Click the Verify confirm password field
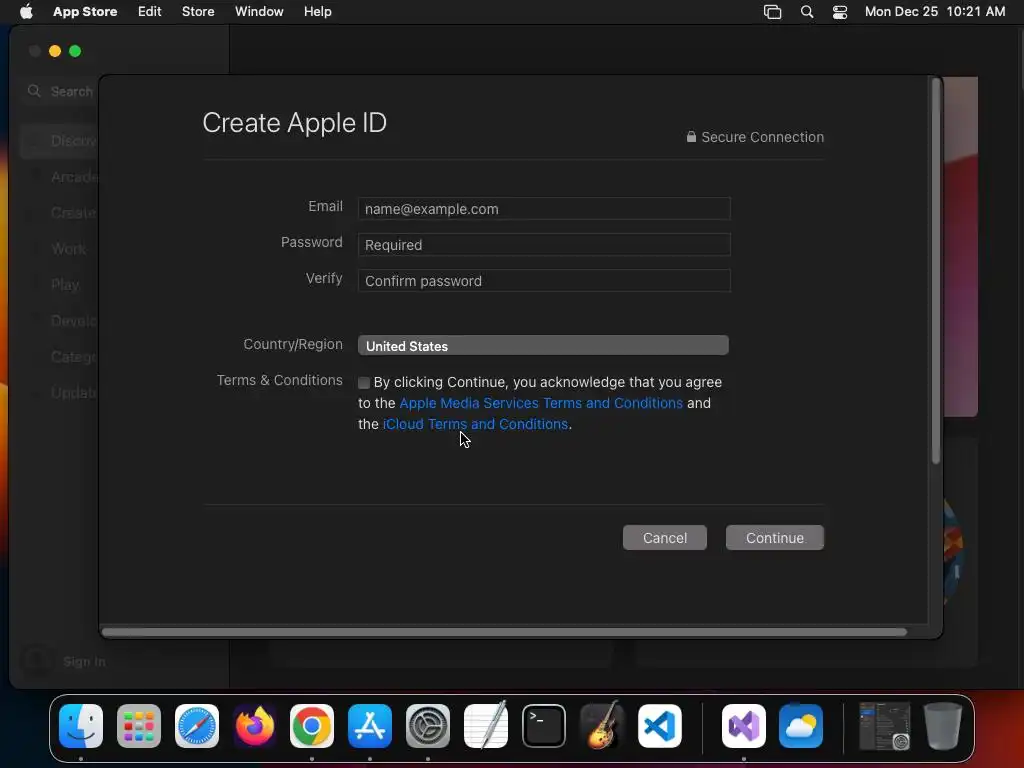Screen dimensions: 1024x768 pyautogui.click(x=544, y=281)
